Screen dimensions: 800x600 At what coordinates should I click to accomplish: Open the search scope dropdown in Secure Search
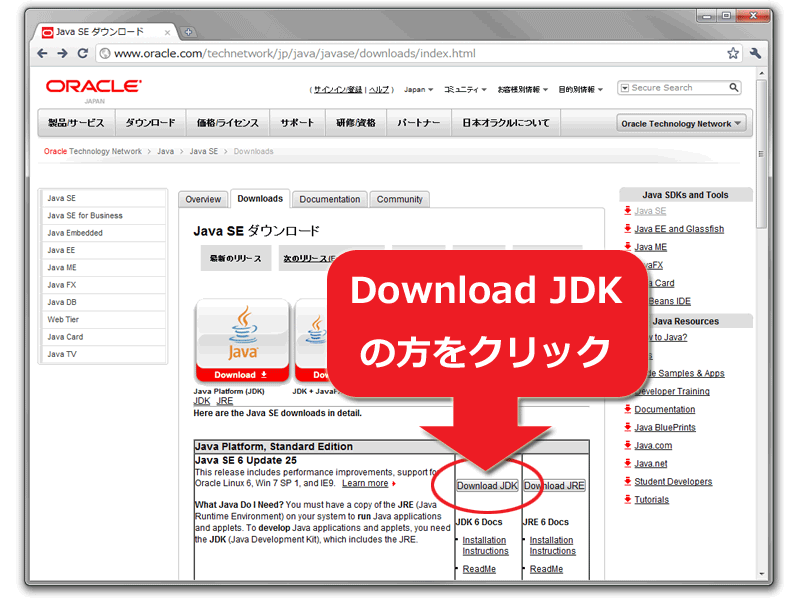click(x=624, y=88)
